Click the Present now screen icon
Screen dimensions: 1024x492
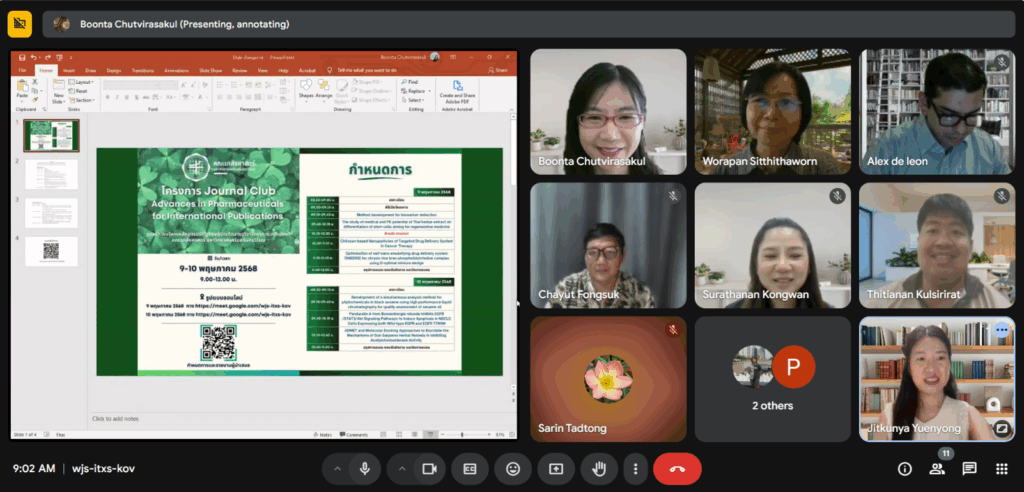556,468
